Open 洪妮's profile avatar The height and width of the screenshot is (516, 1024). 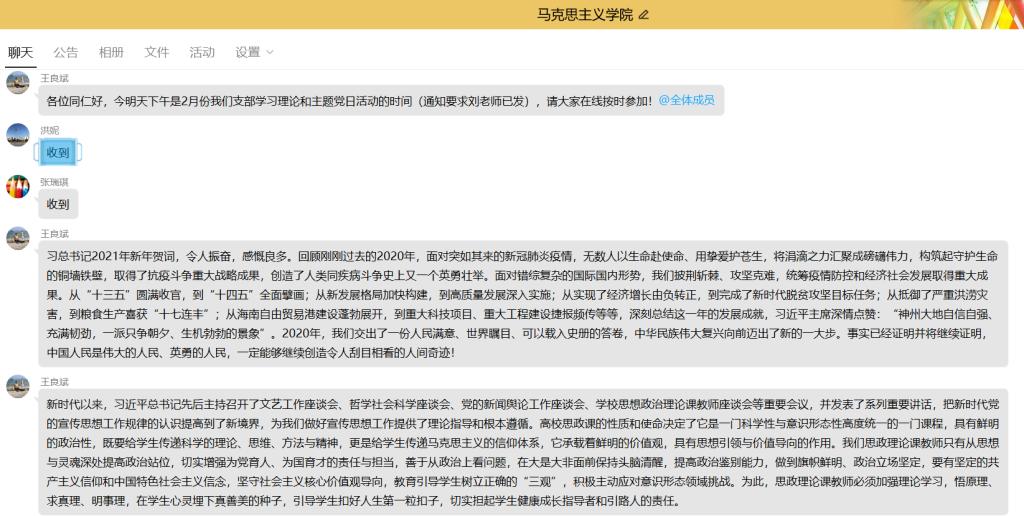pyautogui.click(x=18, y=135)
